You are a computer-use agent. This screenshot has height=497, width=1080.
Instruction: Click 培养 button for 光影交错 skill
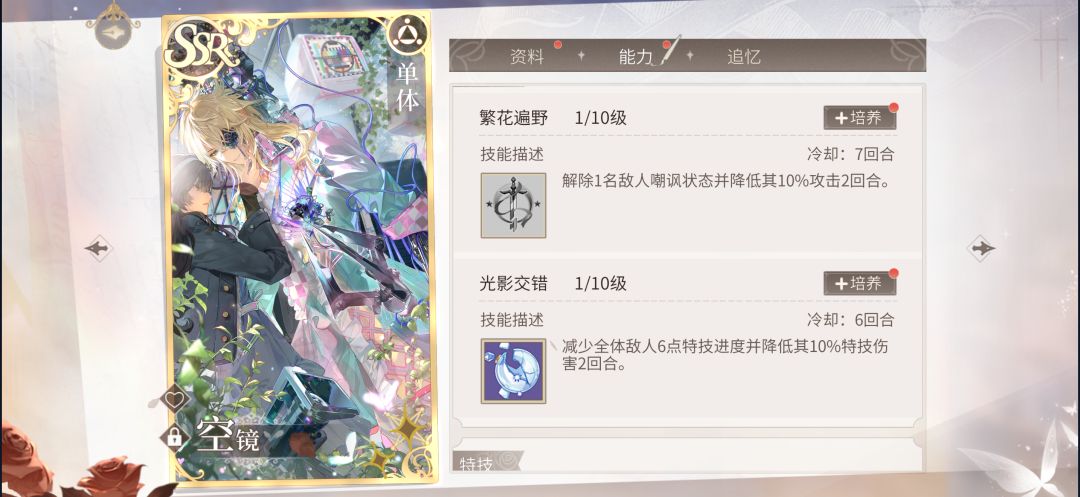tap(860, 283)
